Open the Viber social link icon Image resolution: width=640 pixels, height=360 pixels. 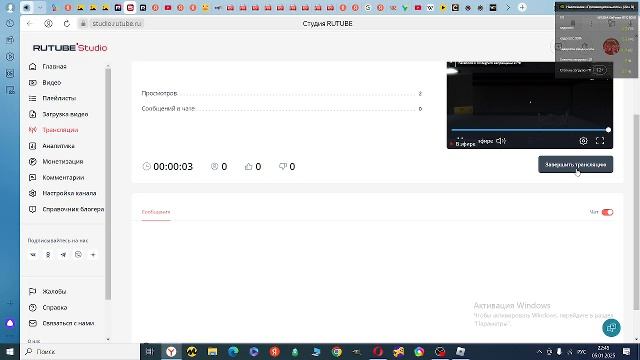point(78,255)
